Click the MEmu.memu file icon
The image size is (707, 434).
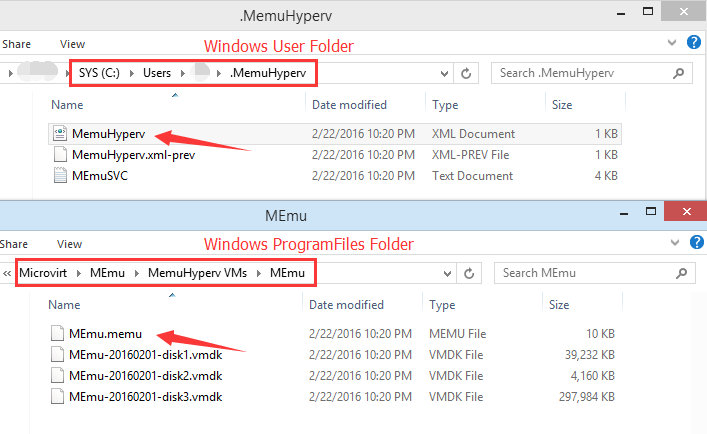[x=59, y=332]
